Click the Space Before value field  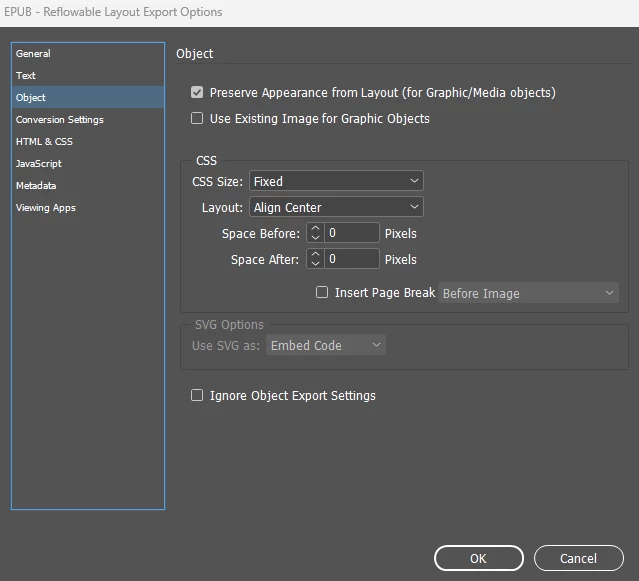click(352, 233)
